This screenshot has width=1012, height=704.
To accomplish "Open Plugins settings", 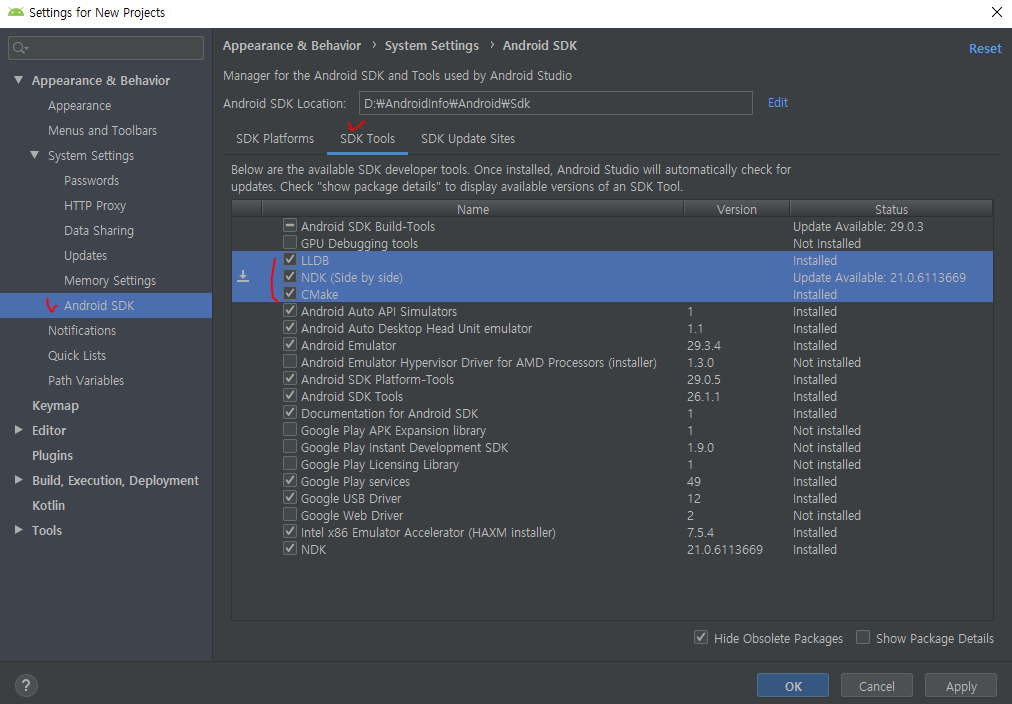I will coord(52,456).
